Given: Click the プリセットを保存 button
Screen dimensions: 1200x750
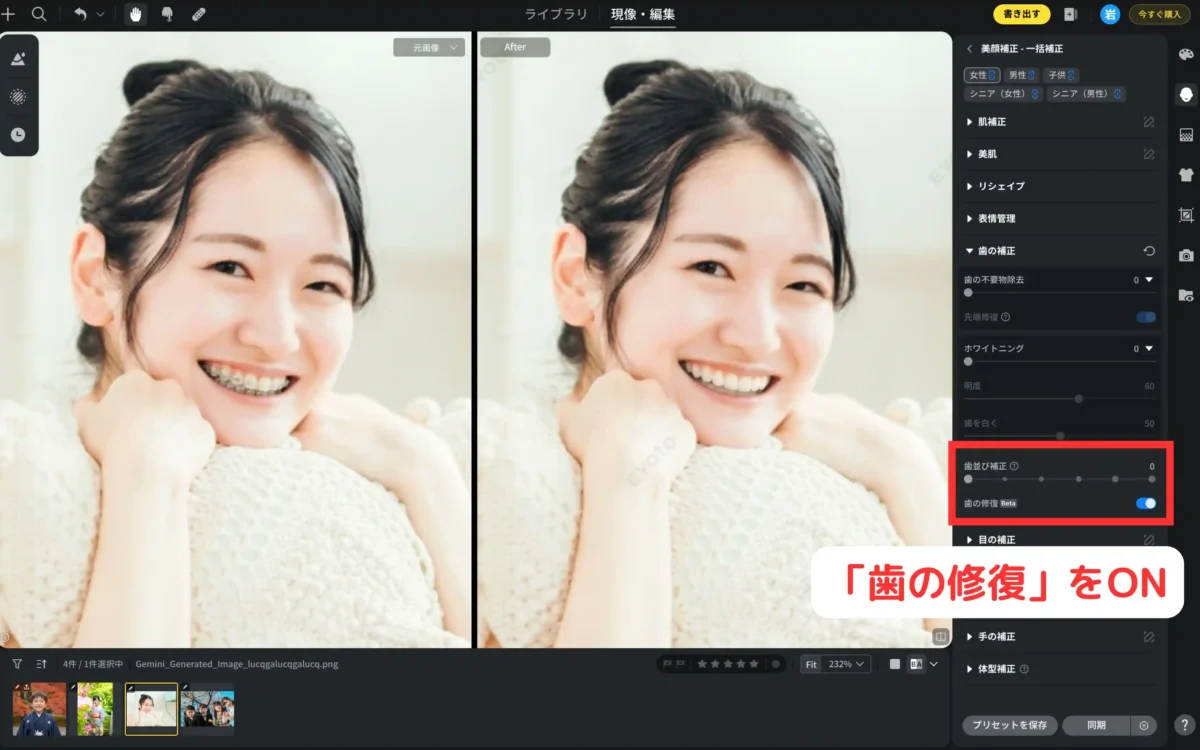Looking at the screenshot, I should tap(1009, 726).
